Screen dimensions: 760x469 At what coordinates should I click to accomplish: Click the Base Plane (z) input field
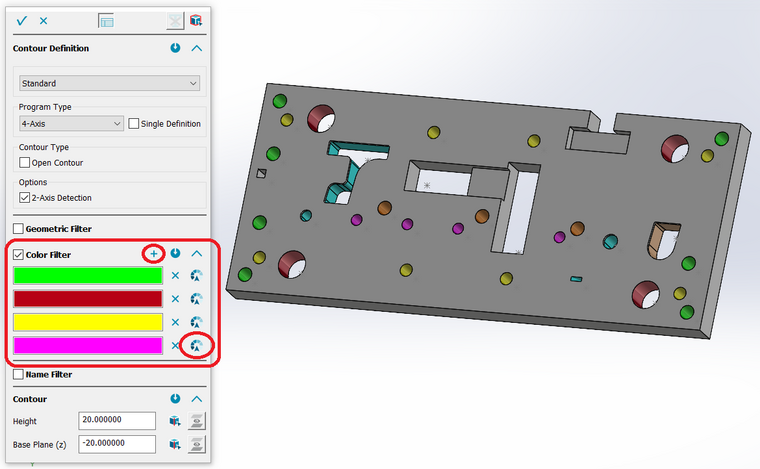tap(116, 444)
